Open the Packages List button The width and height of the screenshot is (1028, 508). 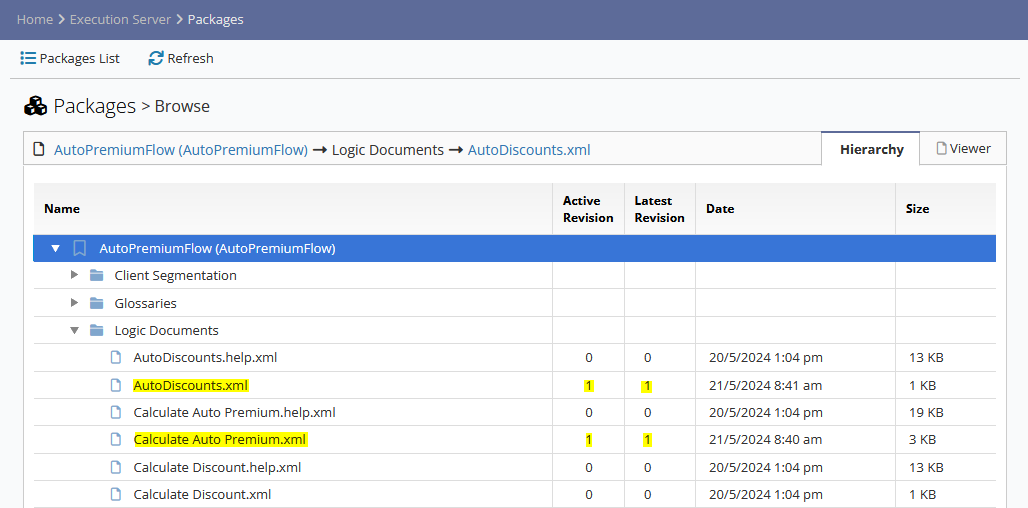point(70,58)
